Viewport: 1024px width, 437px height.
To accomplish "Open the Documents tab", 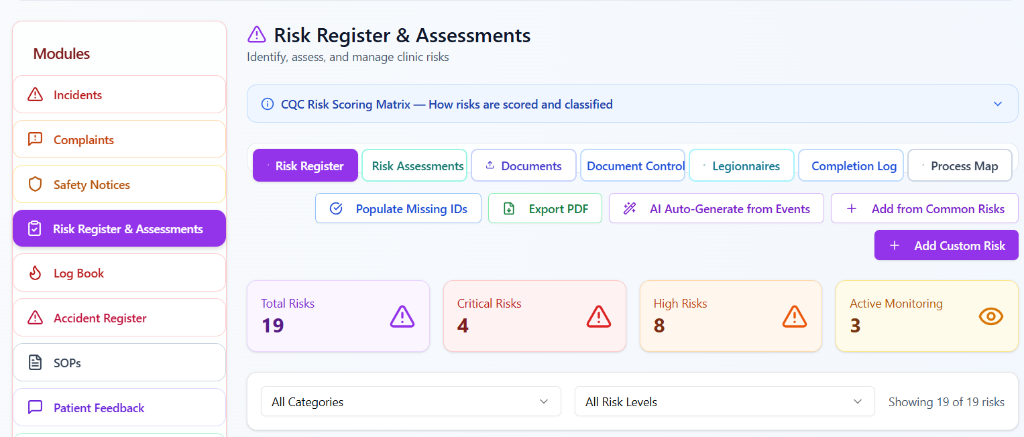I will click(x=524, y=165).
